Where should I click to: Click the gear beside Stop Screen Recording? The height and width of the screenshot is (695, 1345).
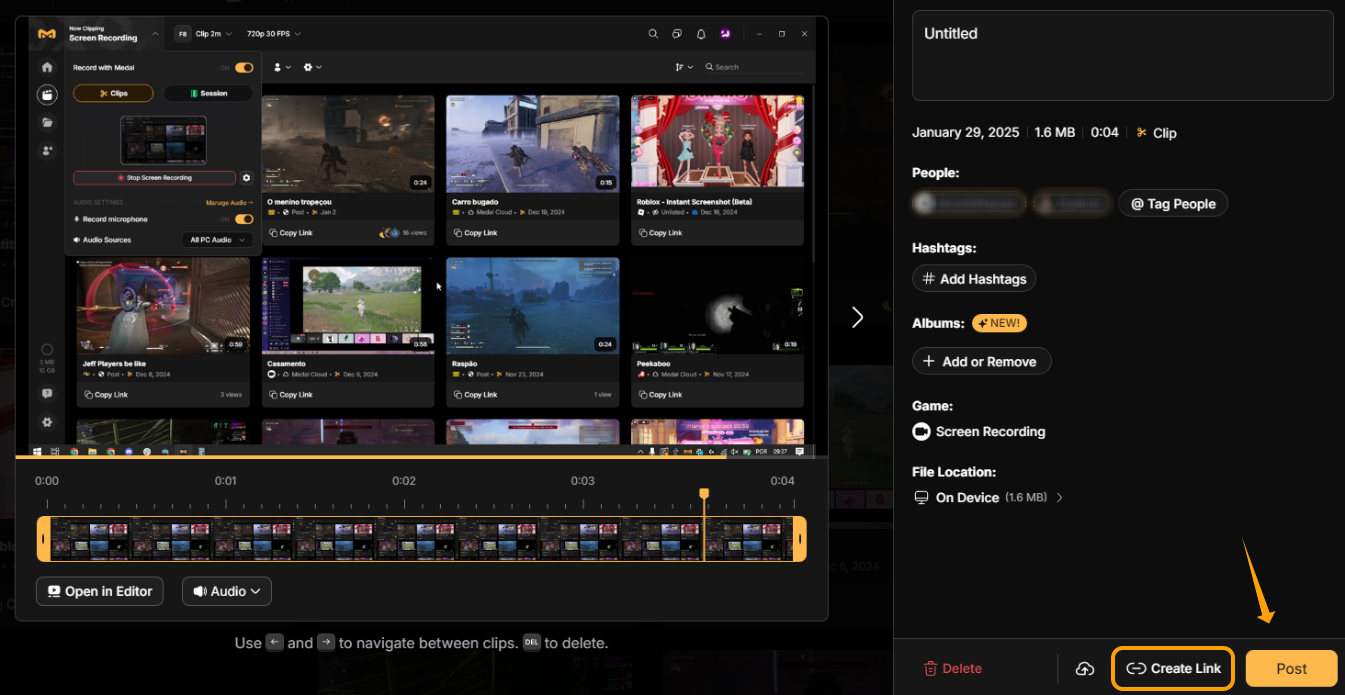coord(247,178)
